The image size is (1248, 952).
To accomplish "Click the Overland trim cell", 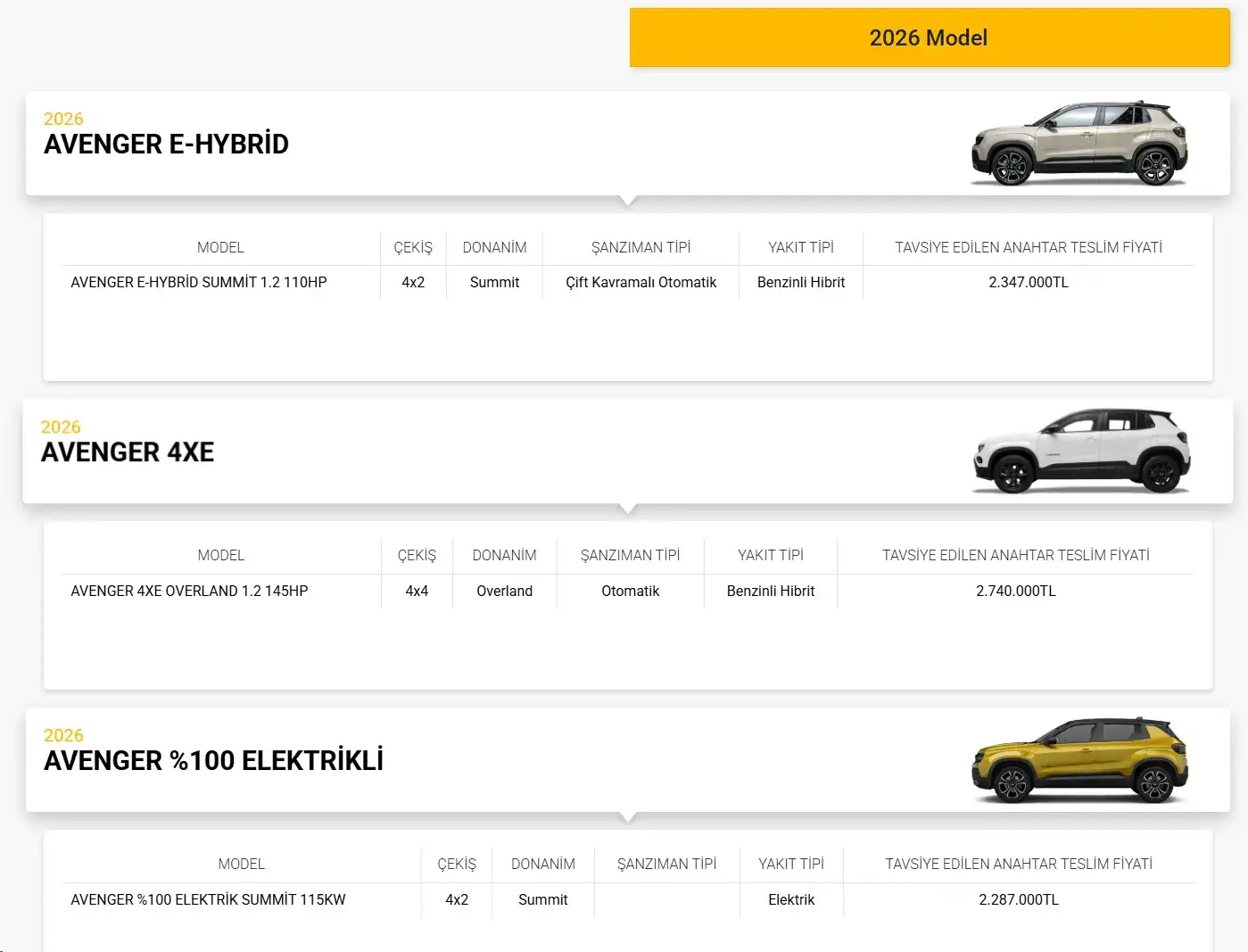I will point(505,591).
